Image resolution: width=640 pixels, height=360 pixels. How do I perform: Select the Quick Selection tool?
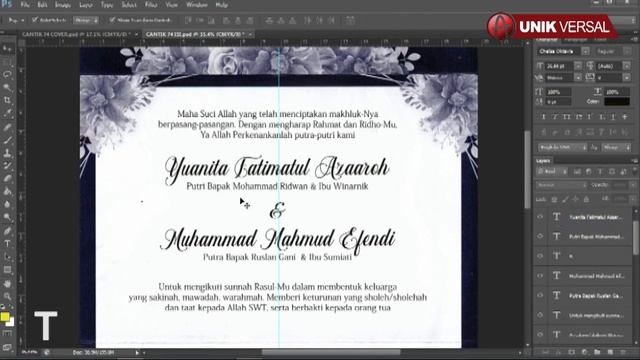click(x=7, y=87)
